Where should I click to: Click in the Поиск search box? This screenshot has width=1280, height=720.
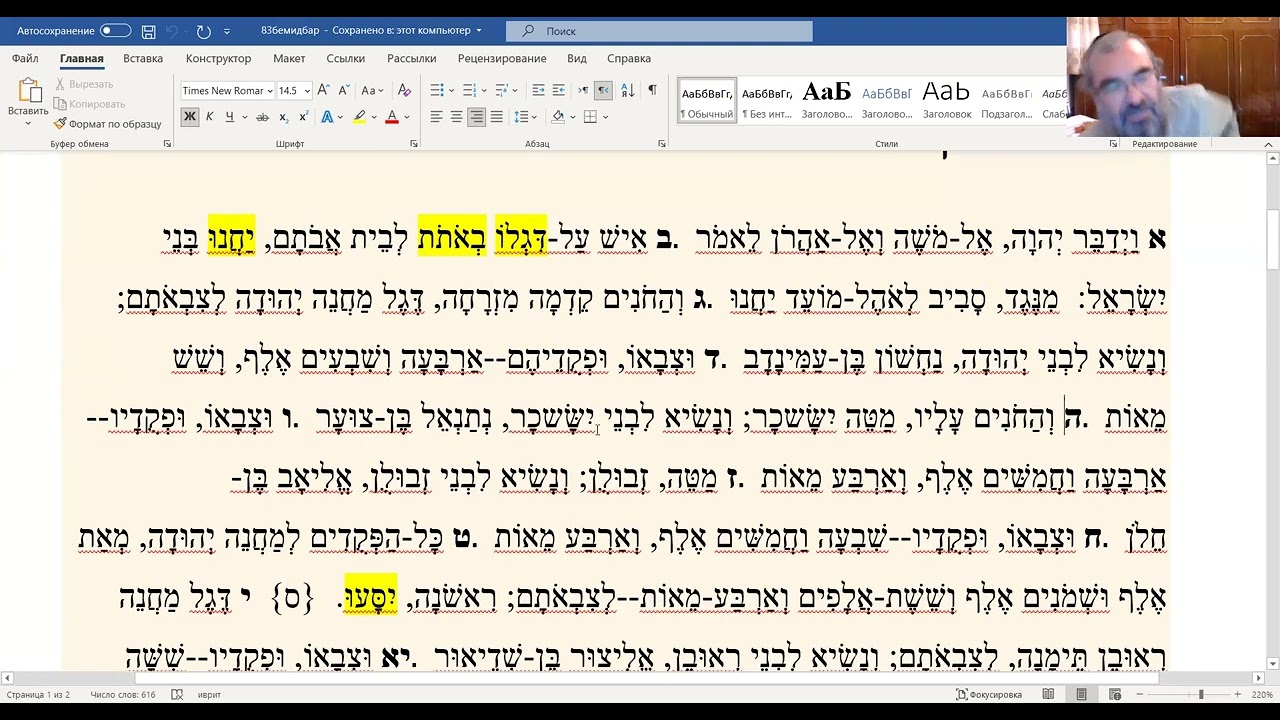[659, 31]
